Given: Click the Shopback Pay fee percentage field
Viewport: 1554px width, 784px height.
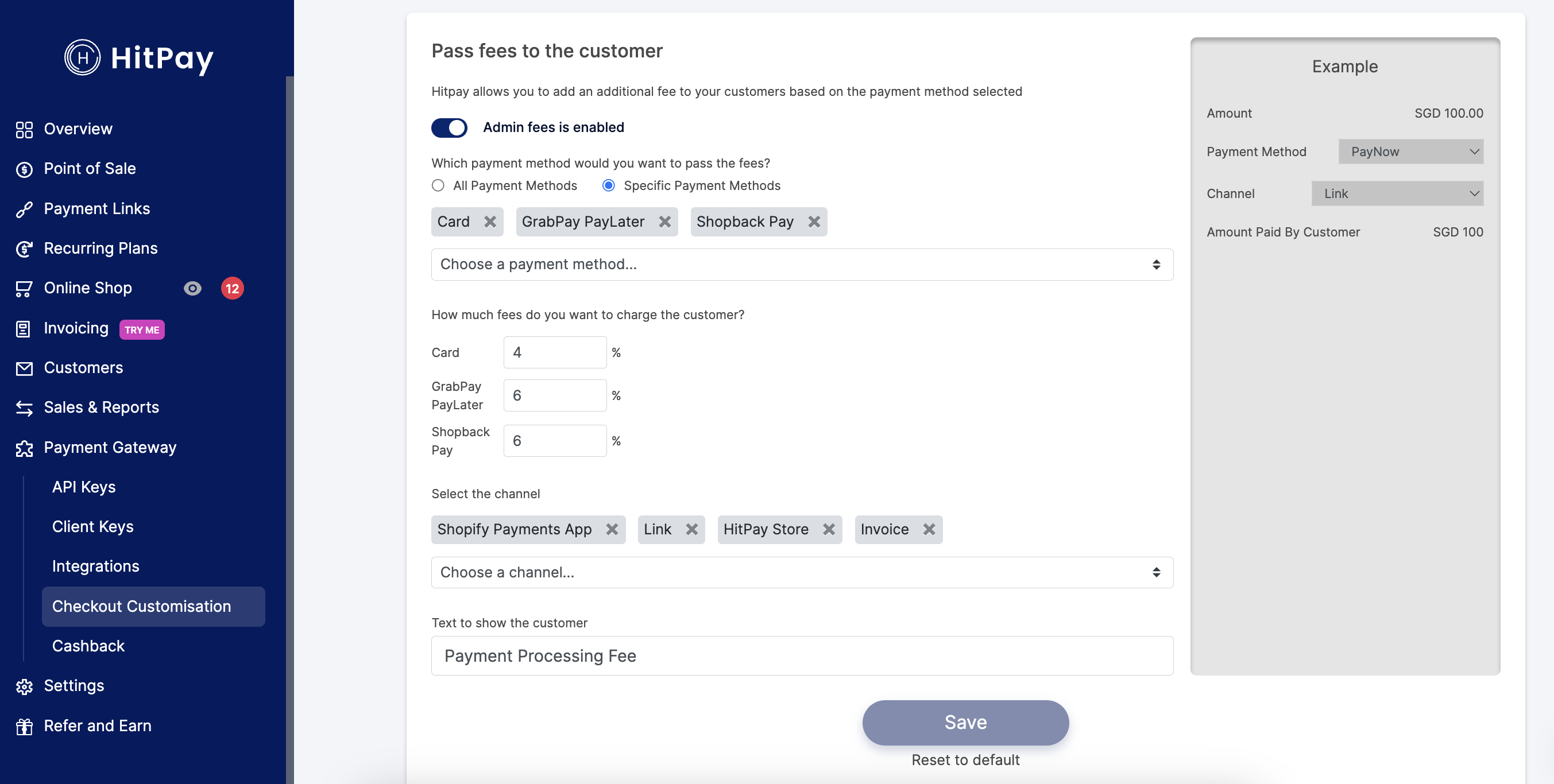Looking at the screenshot, I should click(x=554, y=441).
